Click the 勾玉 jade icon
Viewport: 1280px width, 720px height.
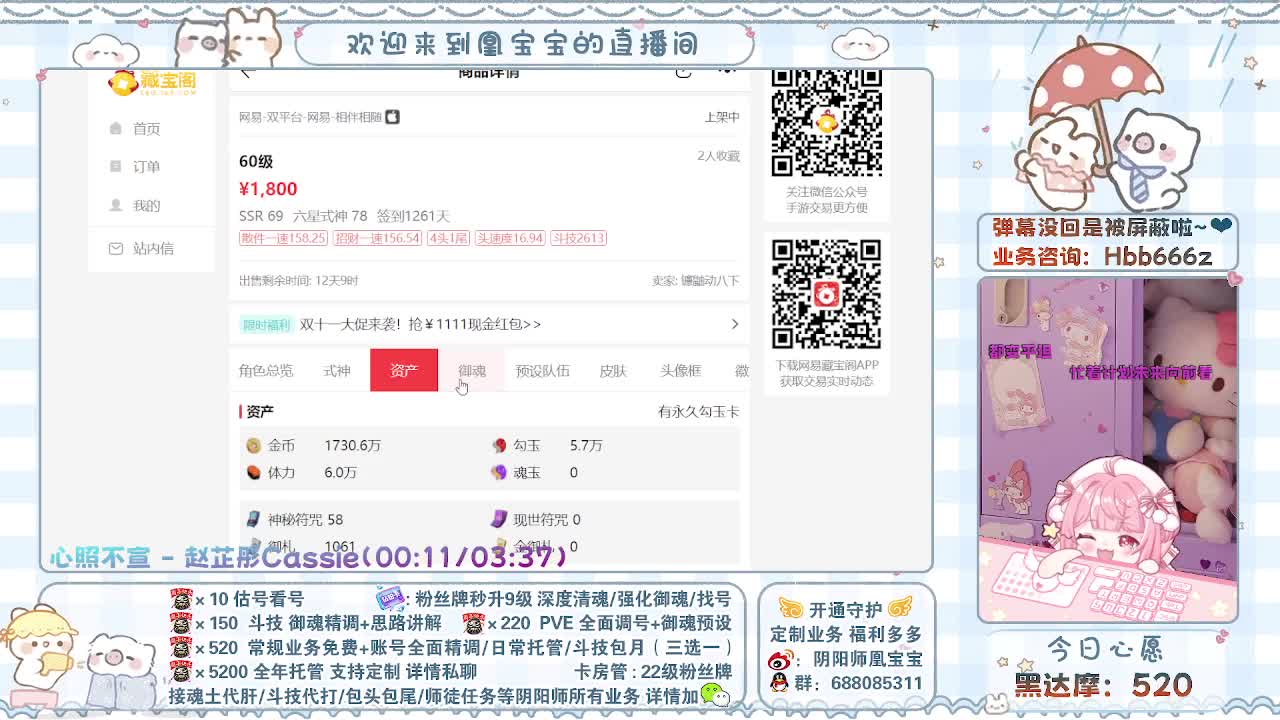500,445
